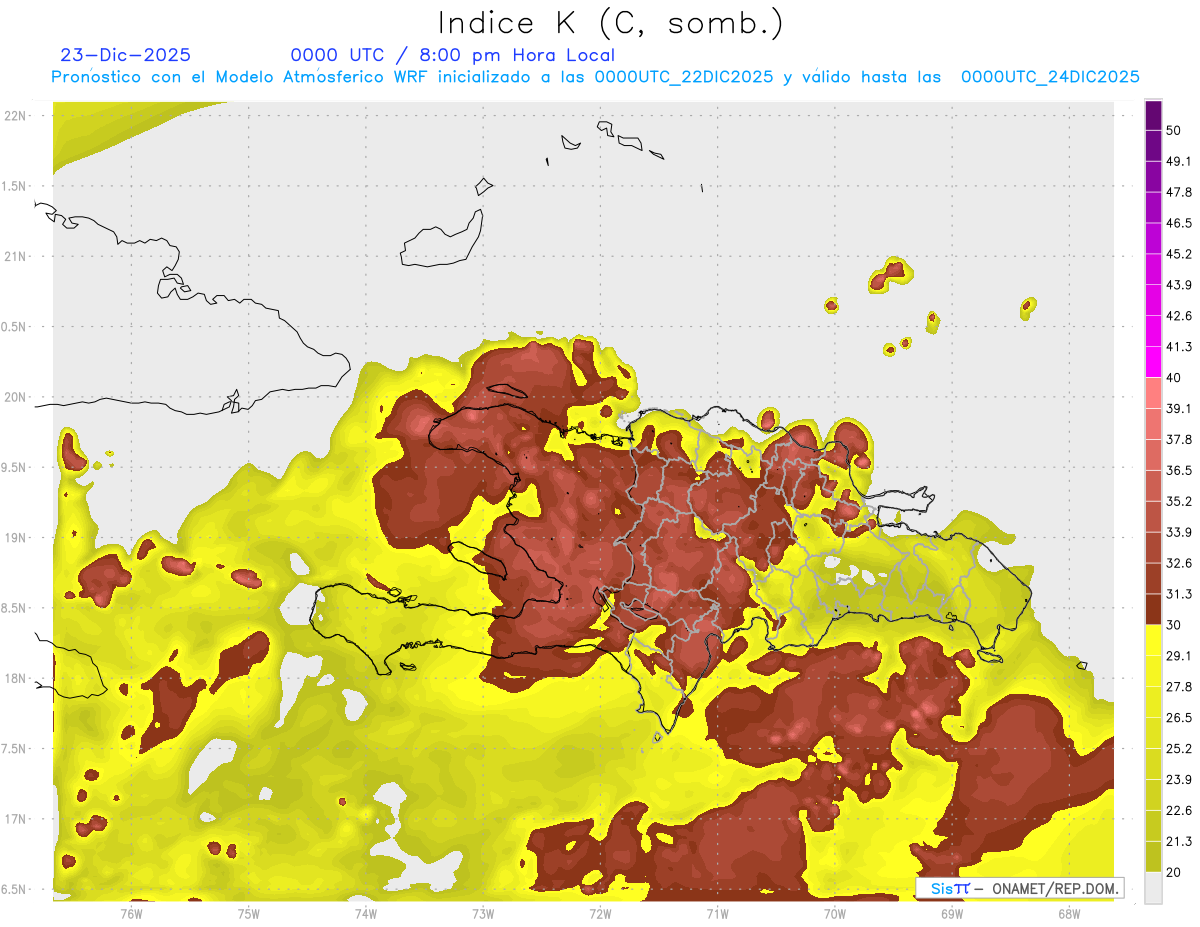Click the '73W' longitude label
This screenshot has width=1200, height=927.
point(483,914)
